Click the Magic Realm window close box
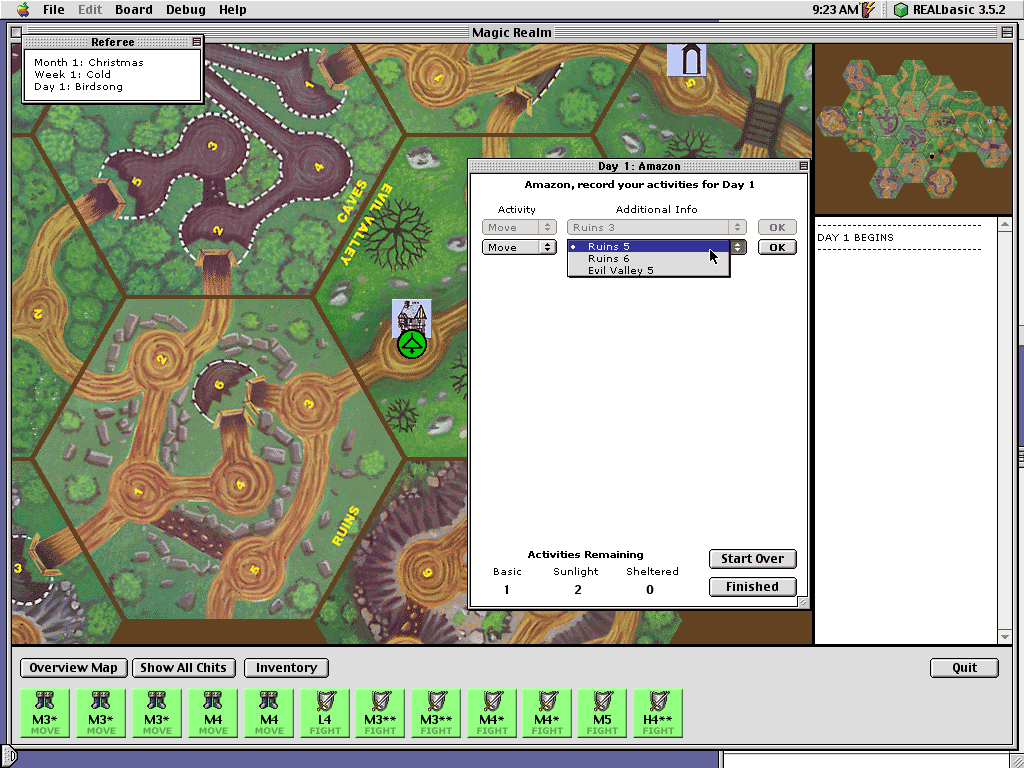 [16, 32]
